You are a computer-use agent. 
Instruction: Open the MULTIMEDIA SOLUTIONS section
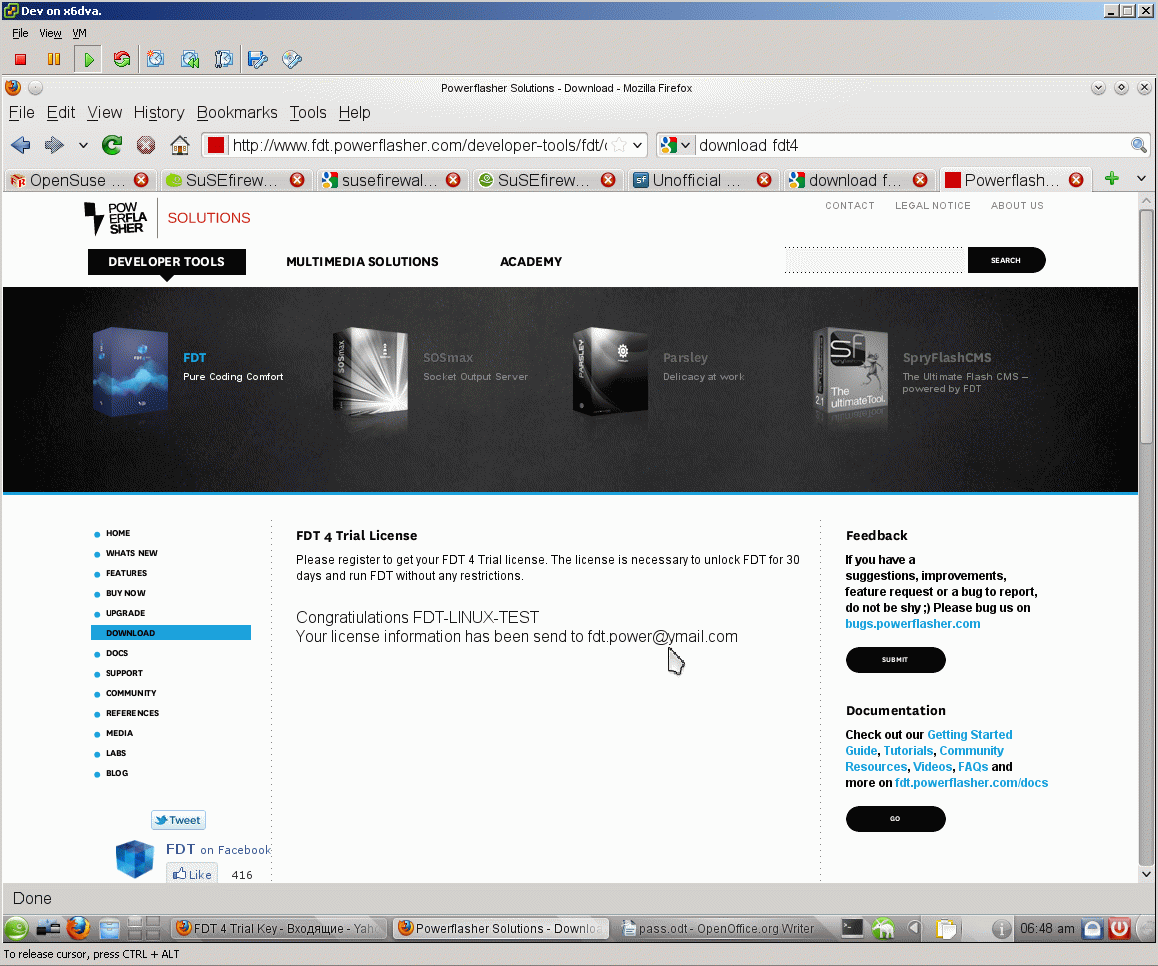pyautogui.click(x=362, y=261)
